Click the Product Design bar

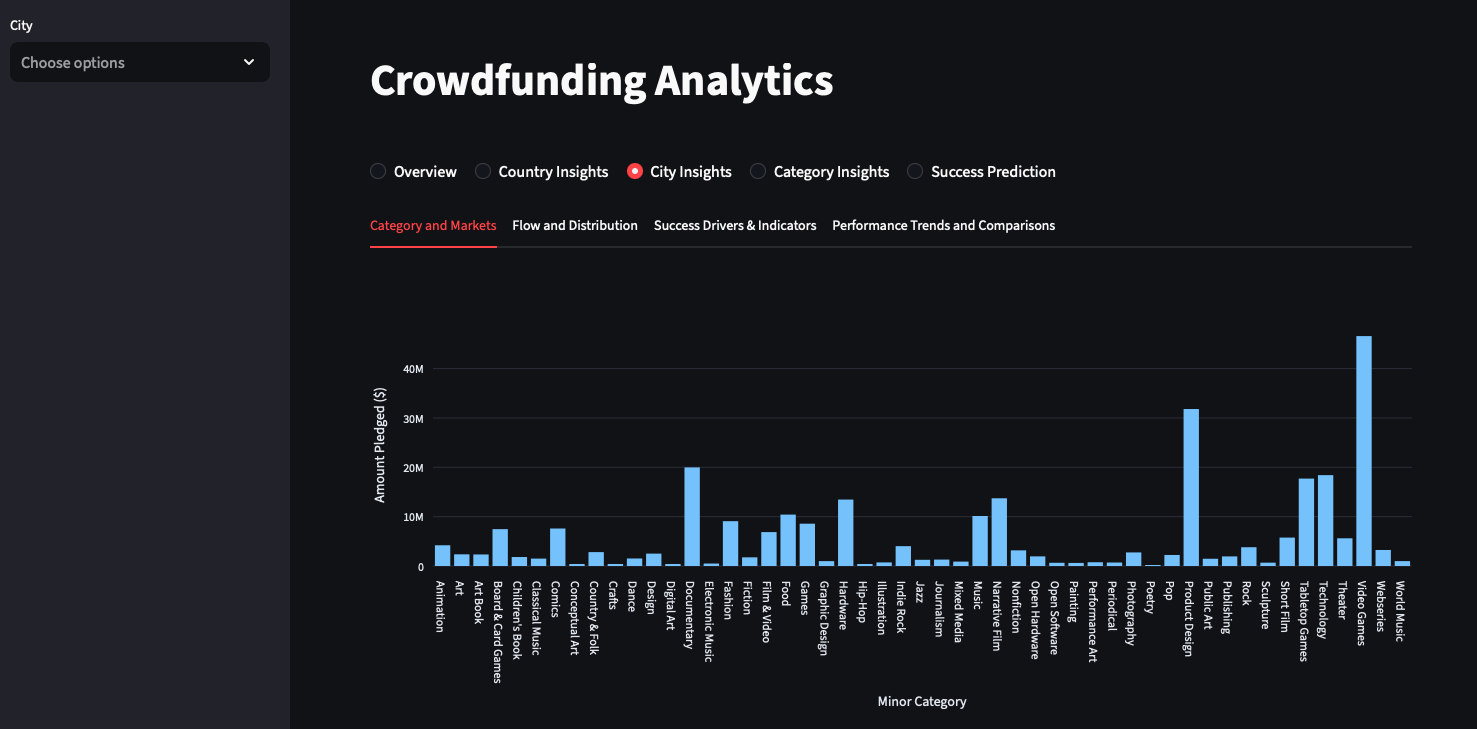pos(1191,487)
